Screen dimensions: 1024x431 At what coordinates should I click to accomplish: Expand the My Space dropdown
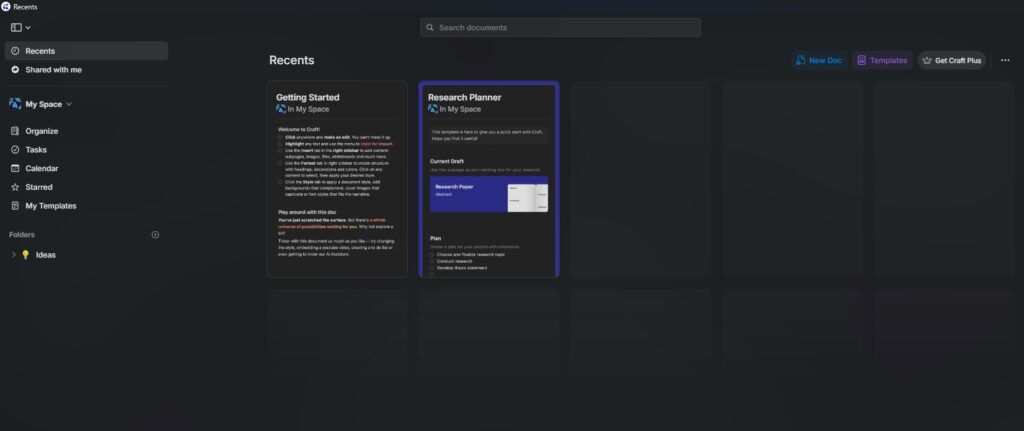click(68, 104)
